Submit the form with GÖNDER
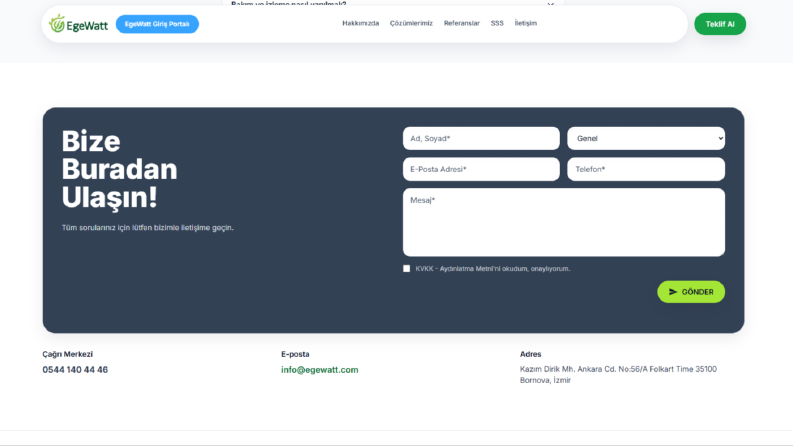The height and width of the screenshot is (446, 793). (691, 292)
